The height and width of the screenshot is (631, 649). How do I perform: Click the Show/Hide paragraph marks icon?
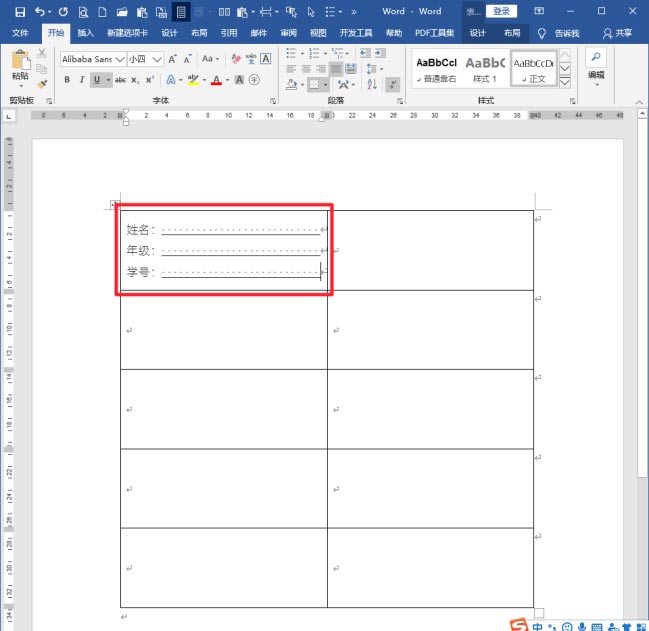392,84
